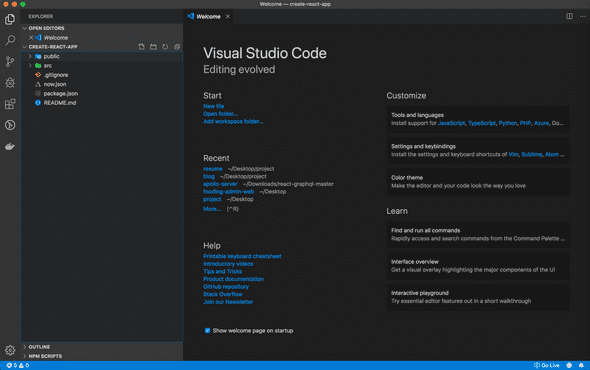Screen dimensions: 590x370
Task: Click the Refresh Explorer icon
Action: (x=165, y=47)
